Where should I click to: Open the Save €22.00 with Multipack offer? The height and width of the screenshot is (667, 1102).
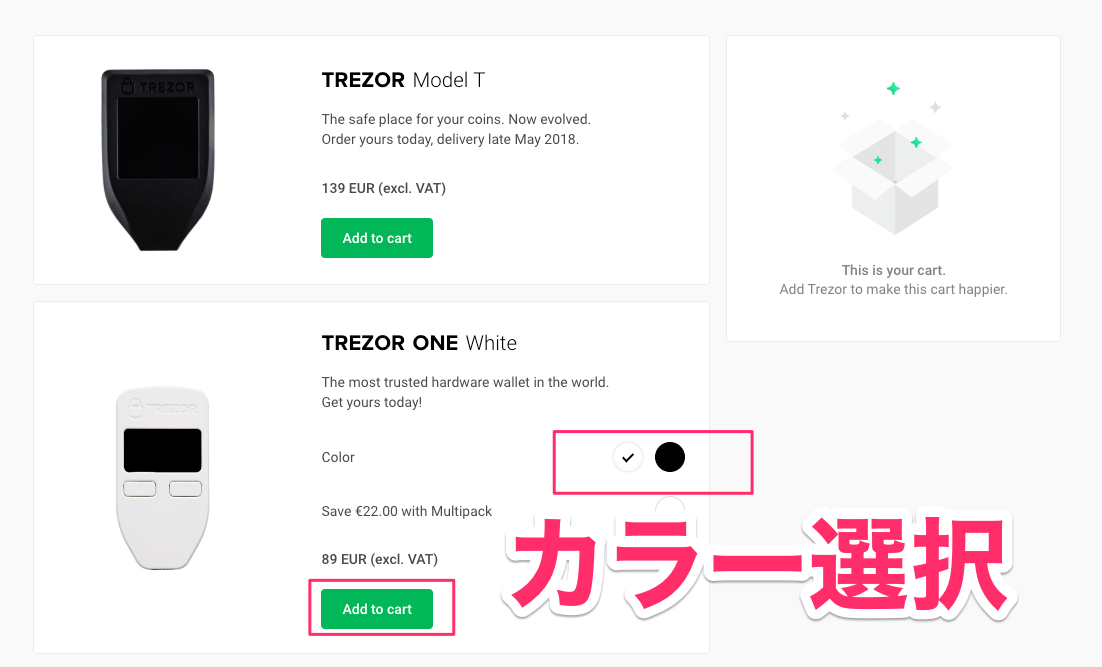[406, 510]
